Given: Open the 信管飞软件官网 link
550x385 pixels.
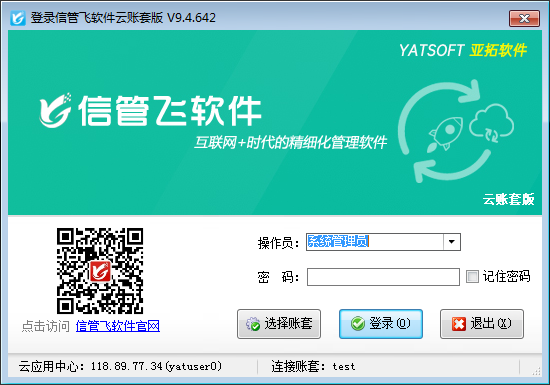Looking at the screenshot, I should click(118, 326).
